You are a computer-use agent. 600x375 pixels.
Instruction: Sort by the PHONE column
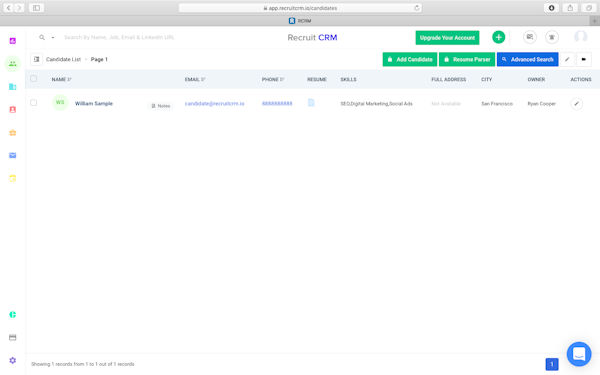273,80
